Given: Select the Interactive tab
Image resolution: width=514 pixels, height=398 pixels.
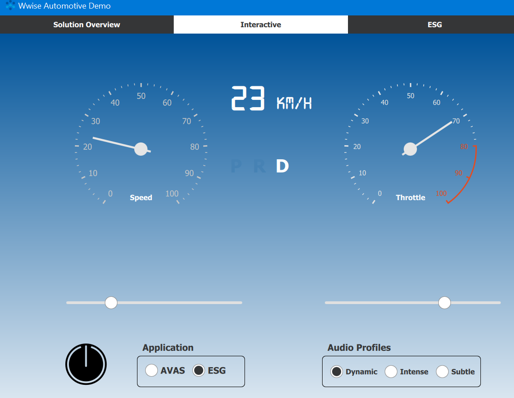Looking at the screenshot, I should tap(261, 25).
